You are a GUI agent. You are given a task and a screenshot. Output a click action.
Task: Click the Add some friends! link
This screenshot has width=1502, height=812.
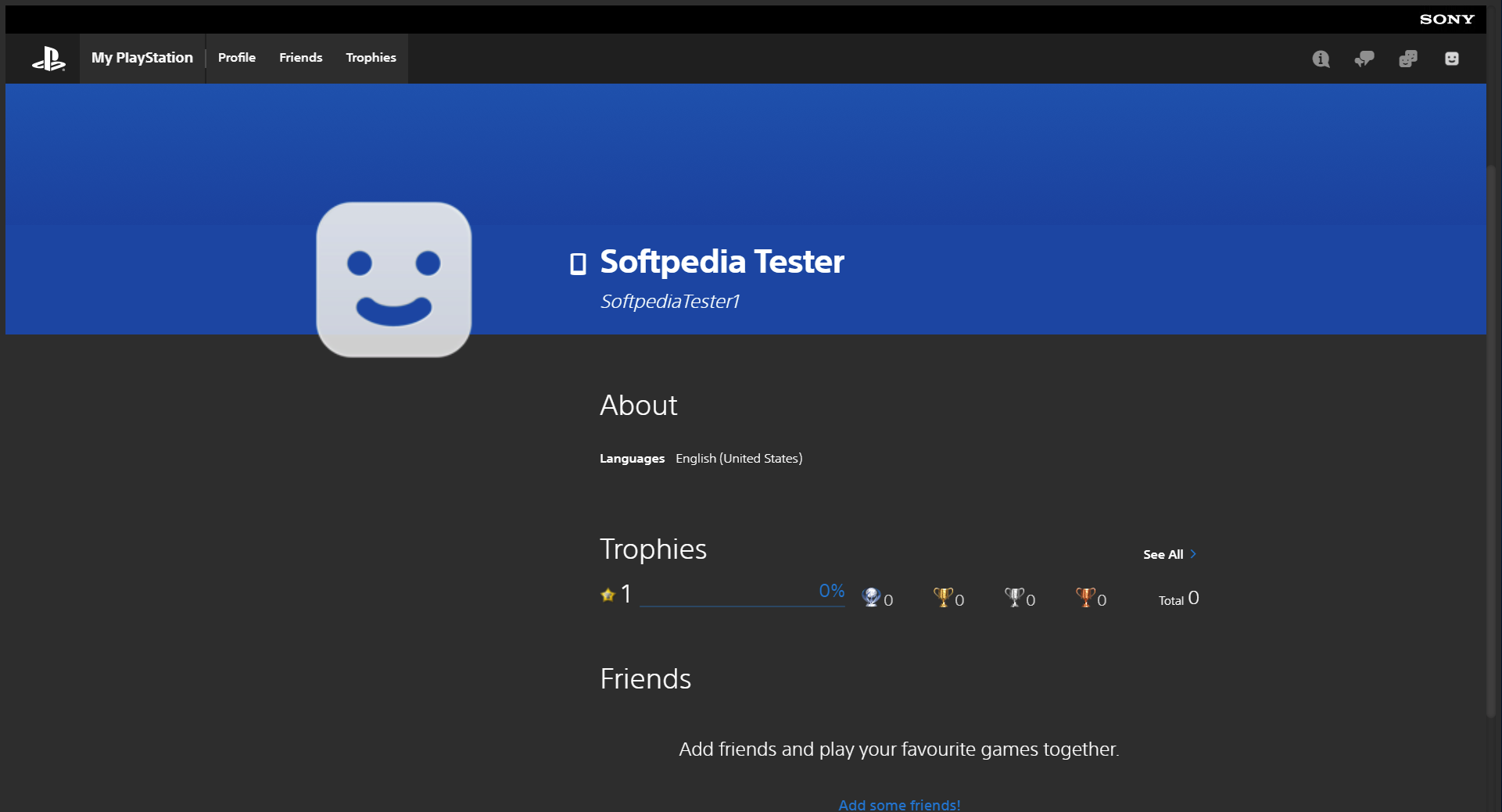coord(899,804)
